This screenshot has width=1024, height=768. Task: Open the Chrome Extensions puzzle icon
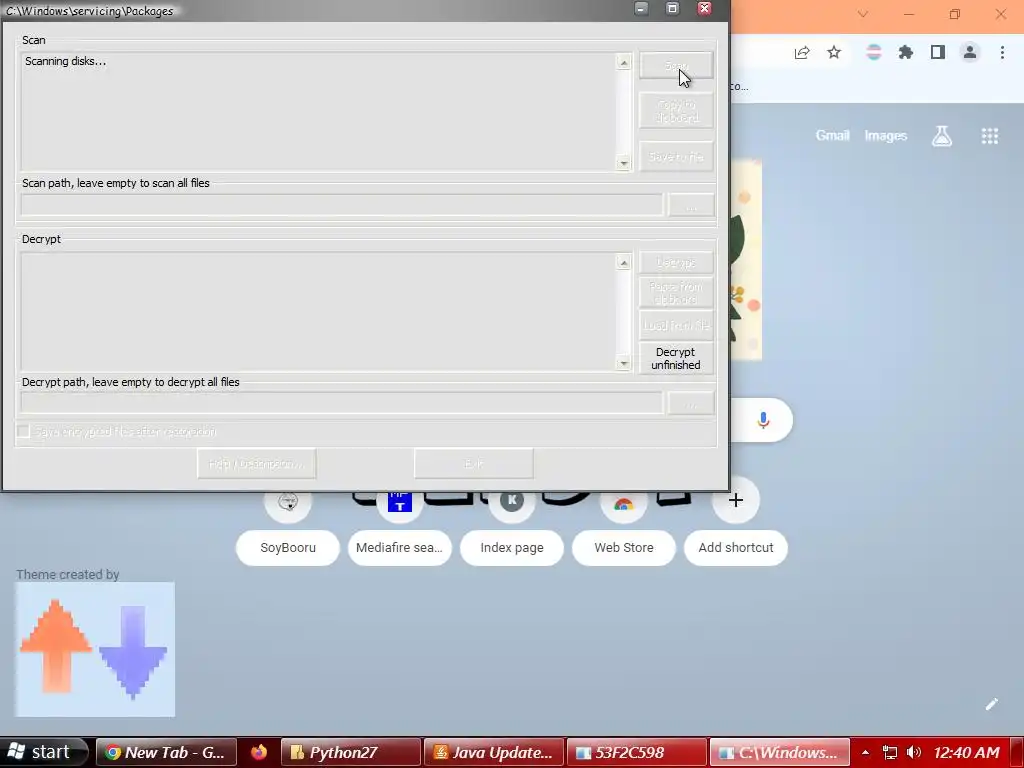point(906,52)
